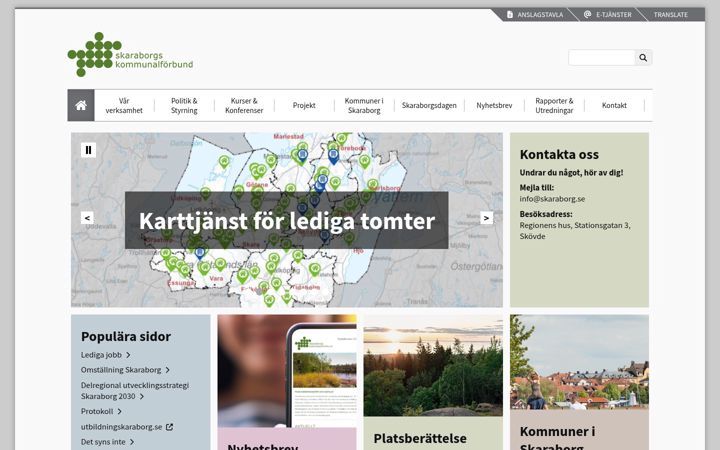
Task: Click Translate in top bar
Action: 671,15
